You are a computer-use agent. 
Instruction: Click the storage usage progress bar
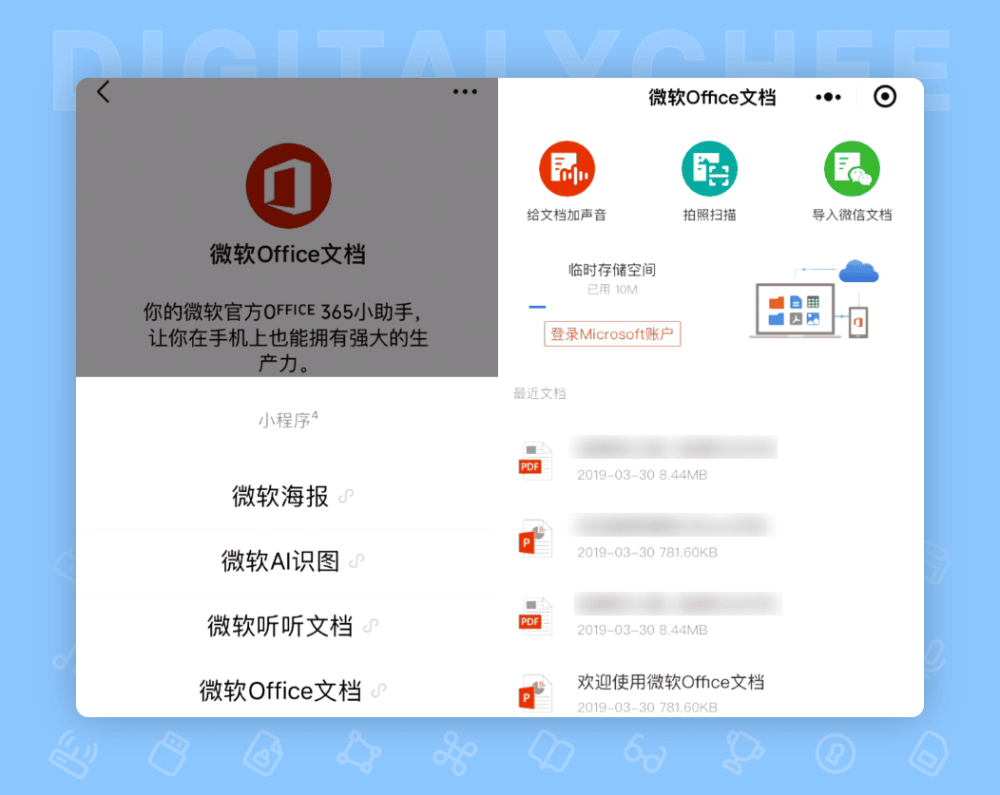tap(538, 307)
